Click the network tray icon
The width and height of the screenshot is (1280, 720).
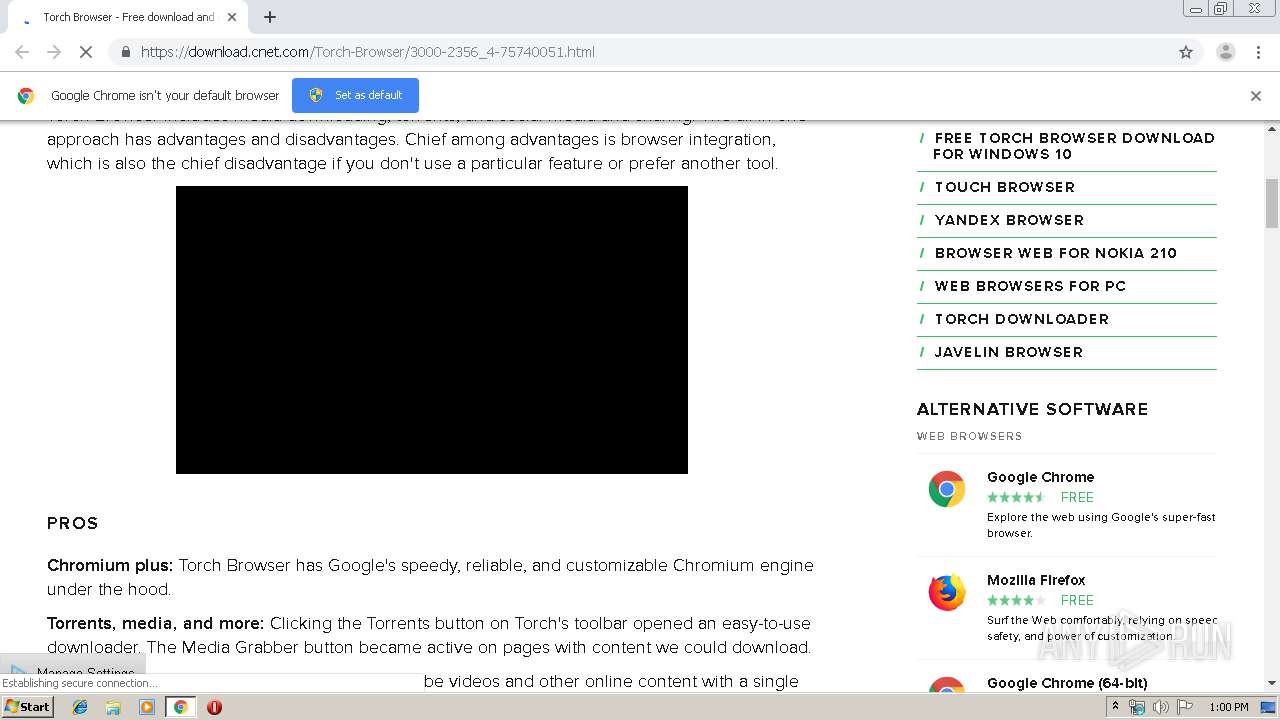(x=1137, y=707)
